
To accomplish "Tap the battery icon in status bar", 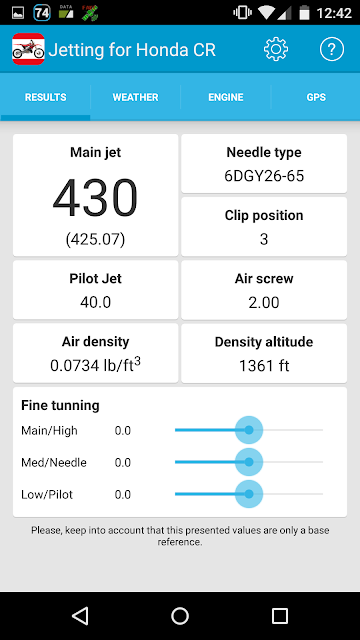I will (304, 13).
